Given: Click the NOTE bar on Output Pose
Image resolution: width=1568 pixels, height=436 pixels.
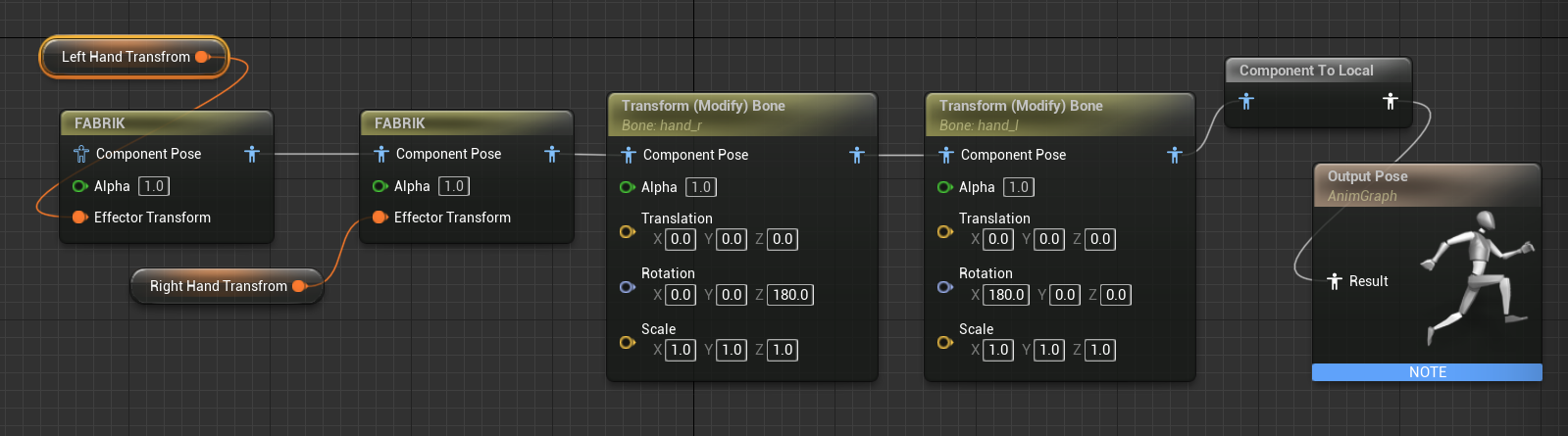Looking at the screenshot, I should [1427, 372].
